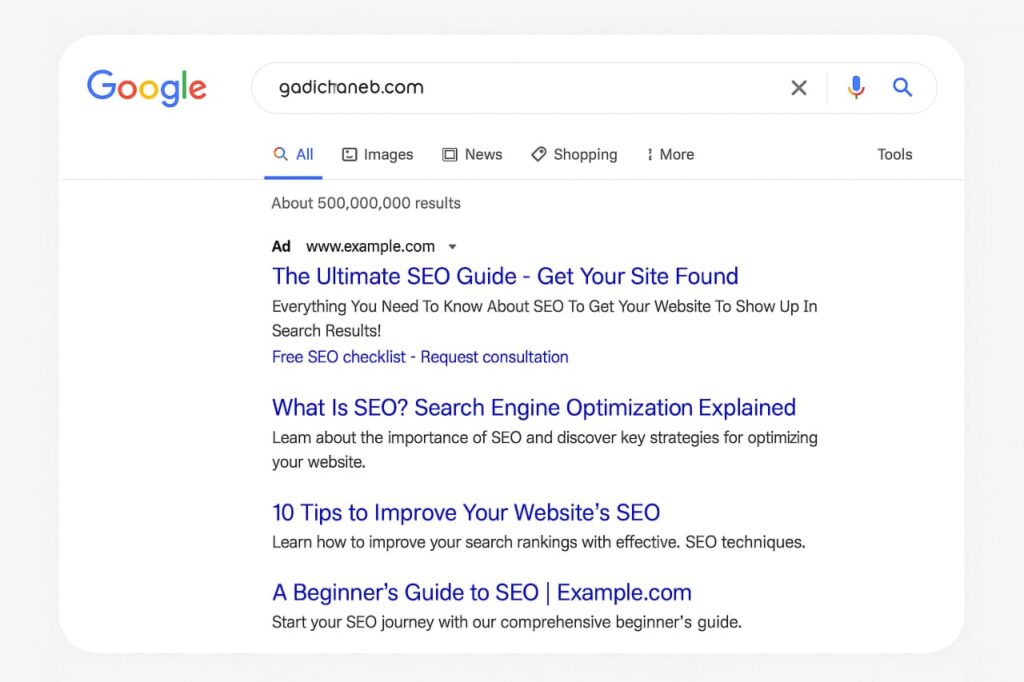This screenshot has width=1024, height=682.
Task: Click the three-dot More icon
Action: [650, 155]
